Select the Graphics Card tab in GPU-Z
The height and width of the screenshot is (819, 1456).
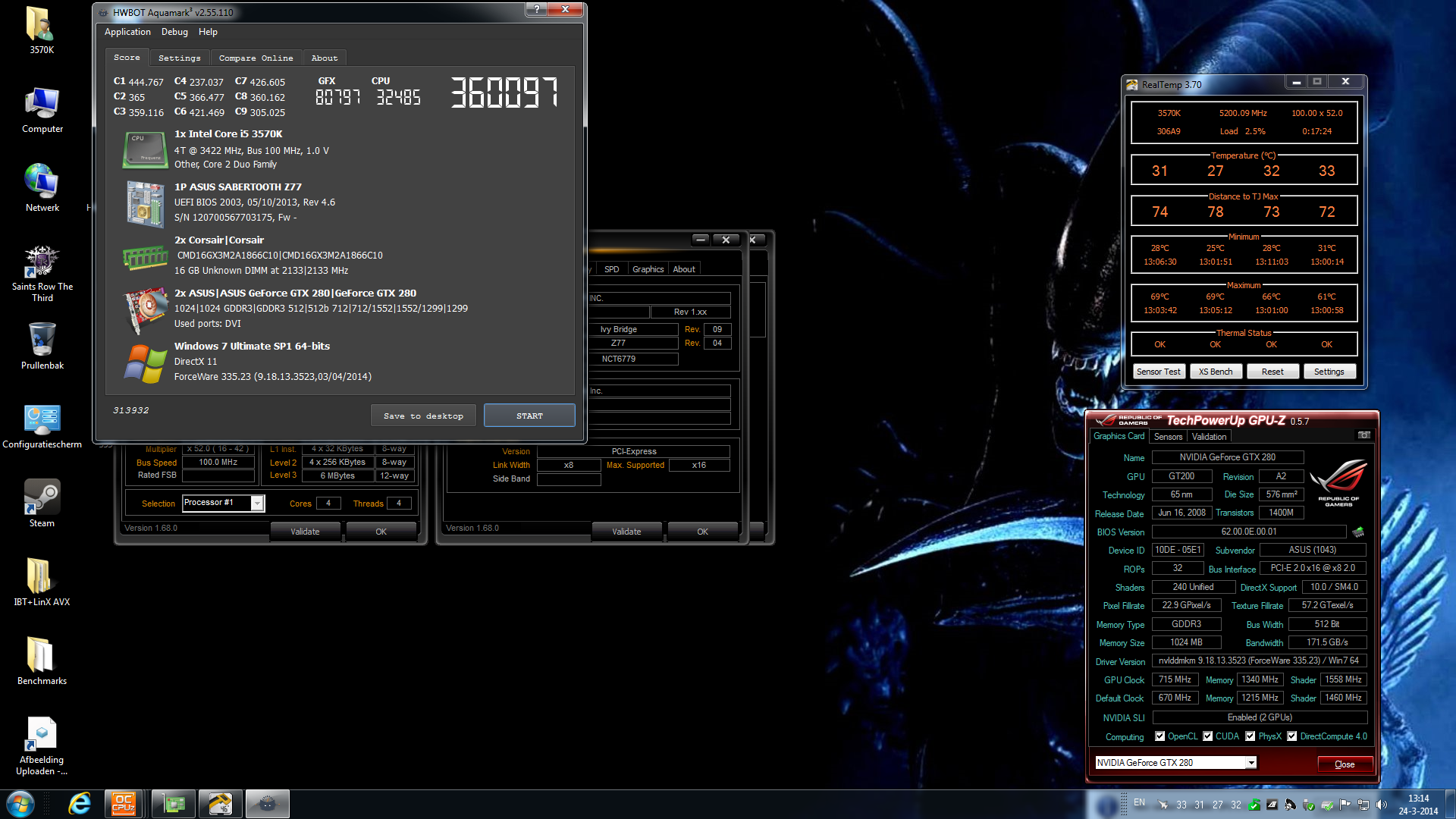coord(1119,436)
